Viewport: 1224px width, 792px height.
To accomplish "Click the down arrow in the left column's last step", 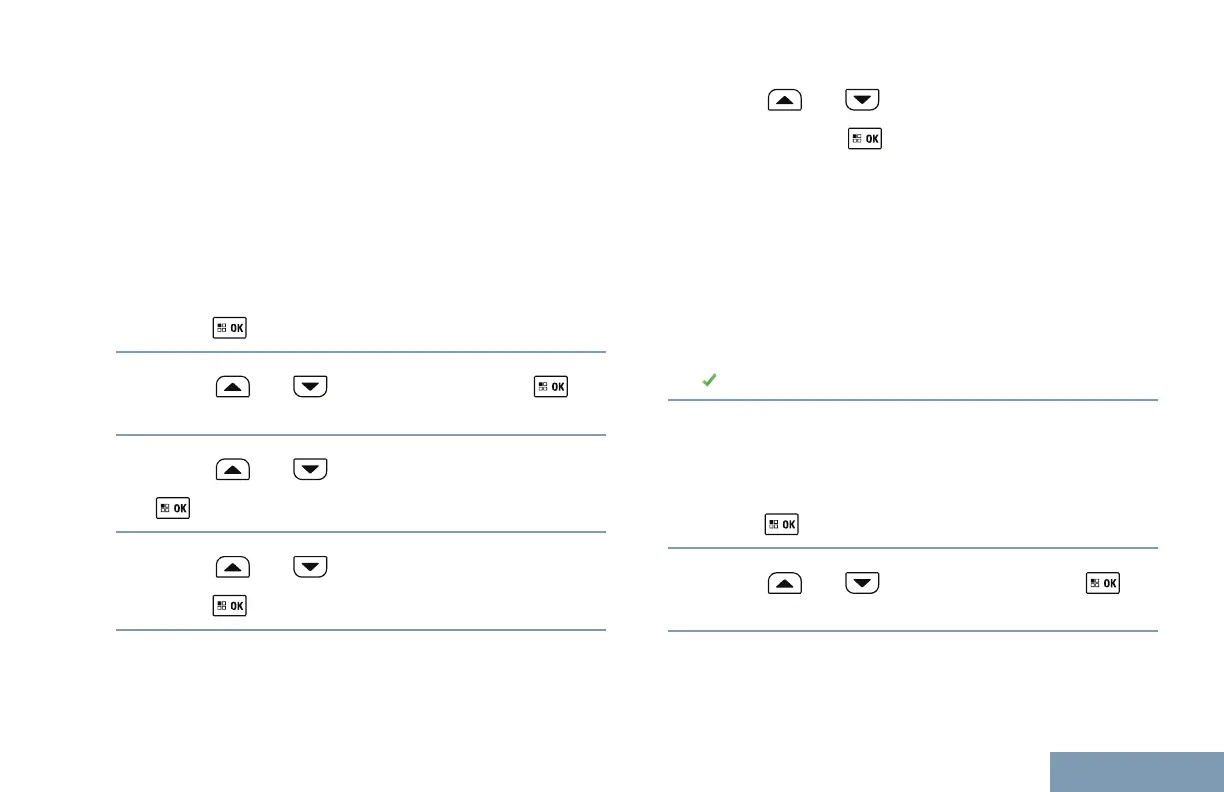I will [x=310, y=568].
